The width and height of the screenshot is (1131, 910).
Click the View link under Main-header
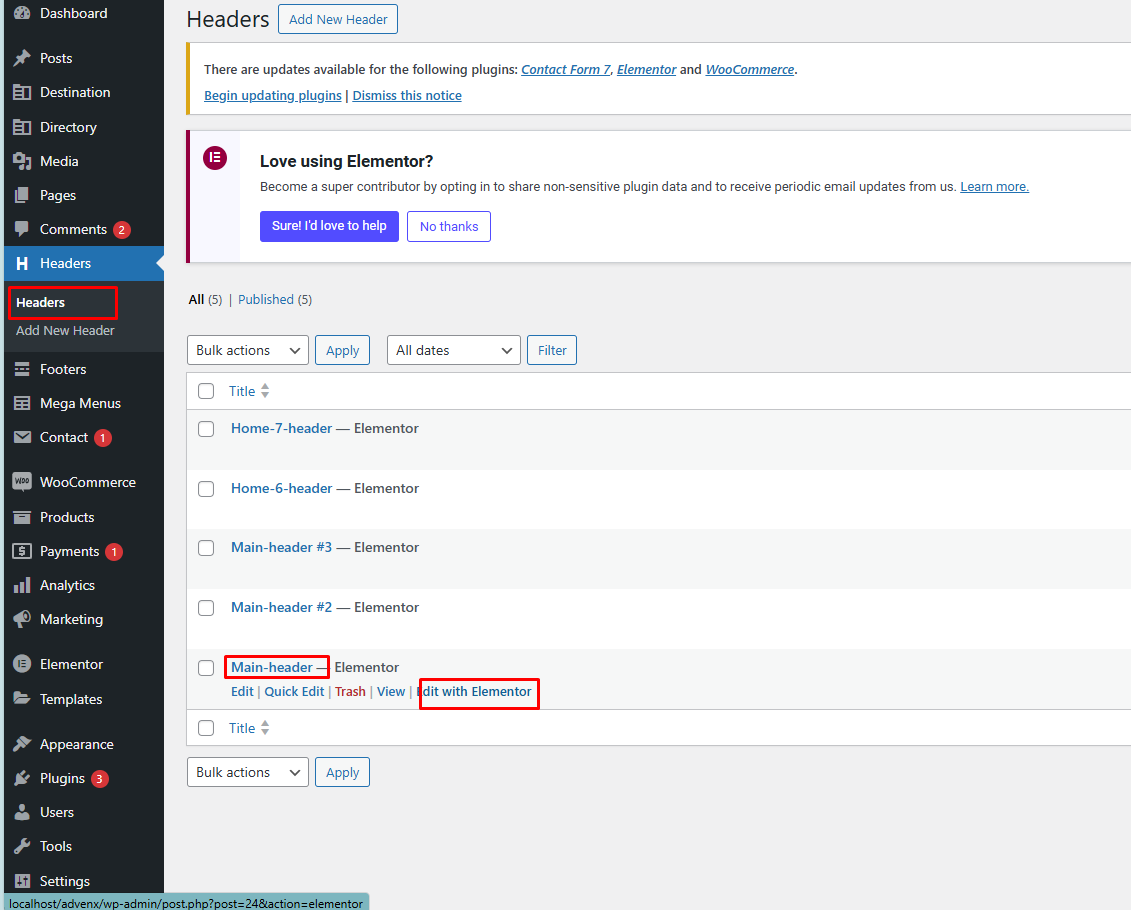[391, 692]
